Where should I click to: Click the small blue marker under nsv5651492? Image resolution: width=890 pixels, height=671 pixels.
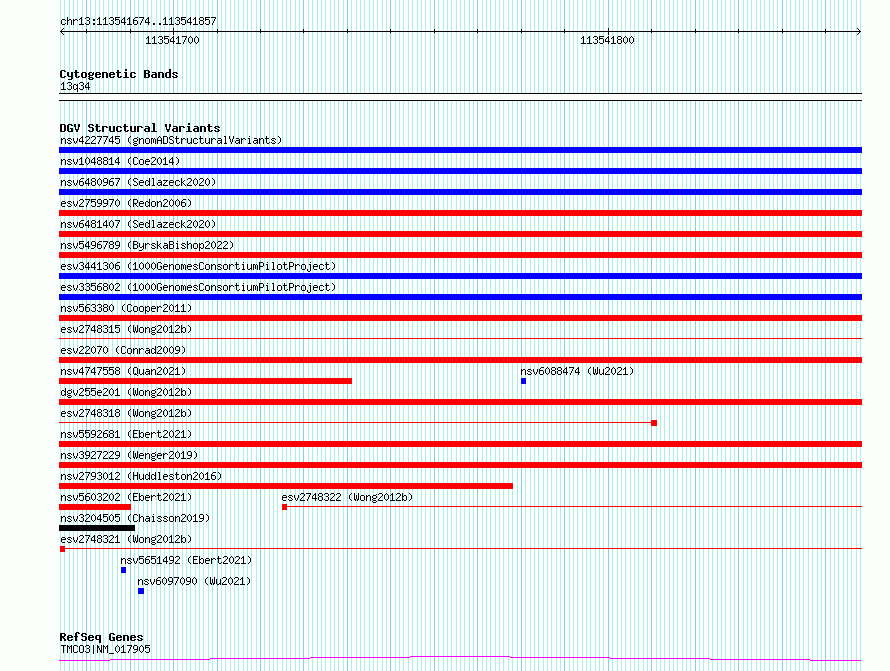pos(123,570)
